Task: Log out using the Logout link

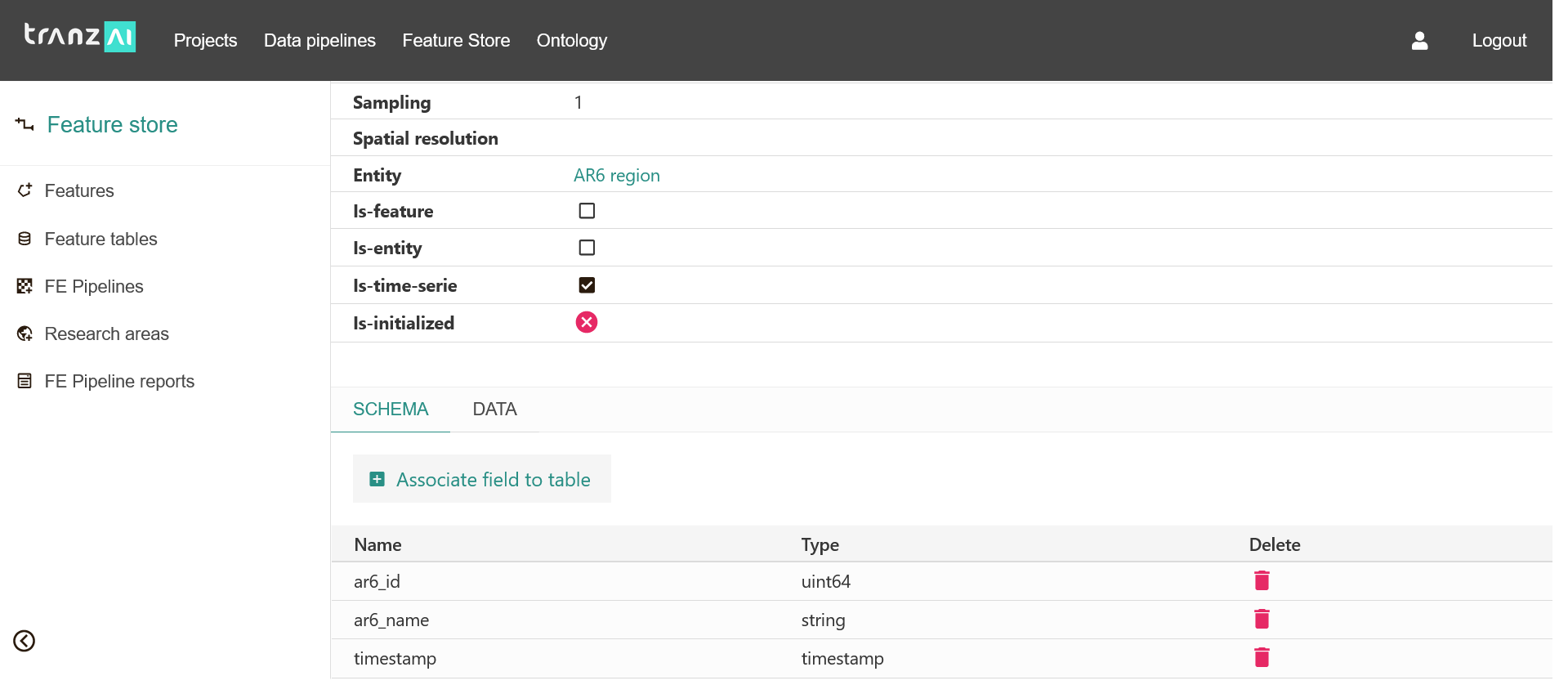Action: (1499, 41)
